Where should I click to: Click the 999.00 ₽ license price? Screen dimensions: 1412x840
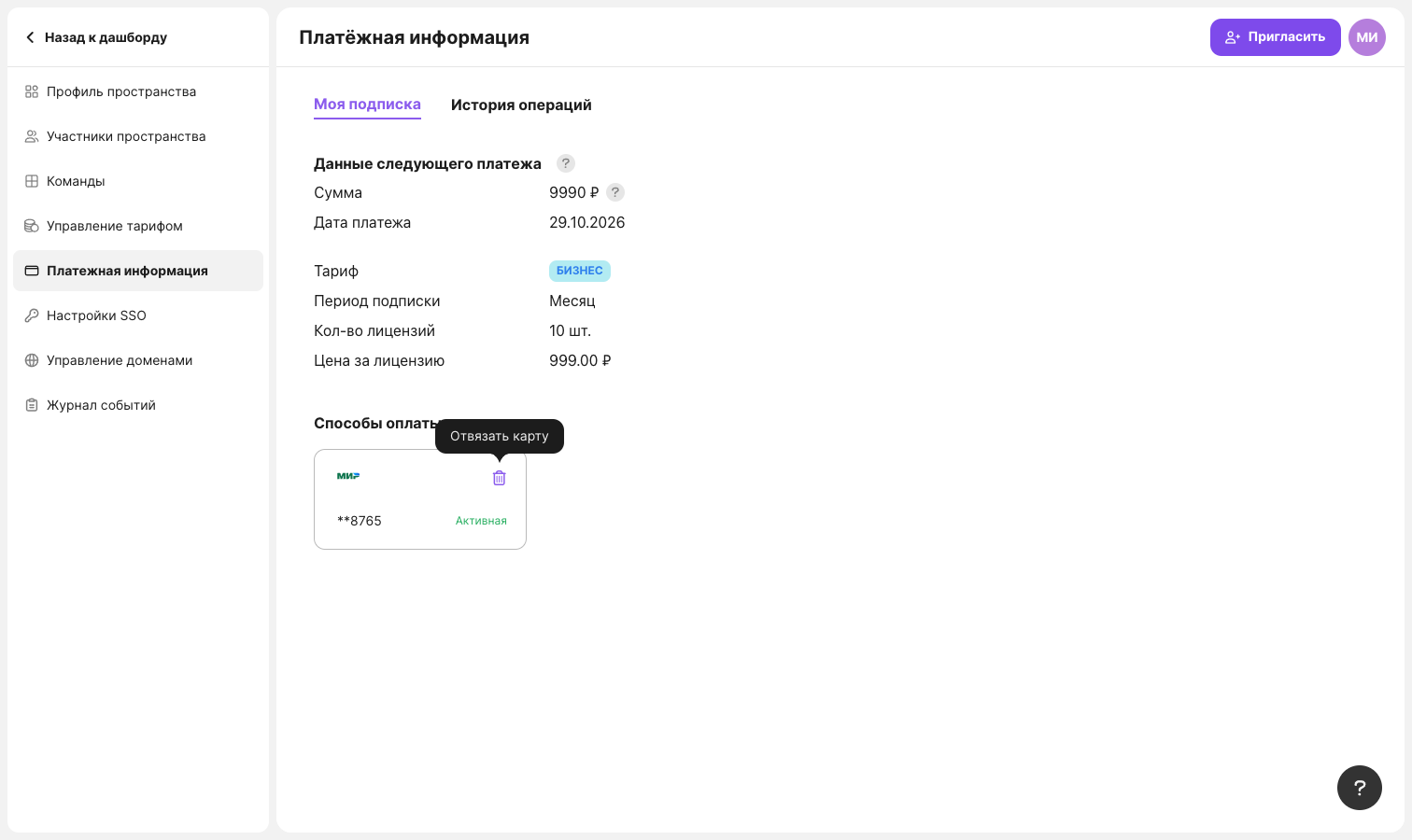pyautogui.click(x=580, y=360)
